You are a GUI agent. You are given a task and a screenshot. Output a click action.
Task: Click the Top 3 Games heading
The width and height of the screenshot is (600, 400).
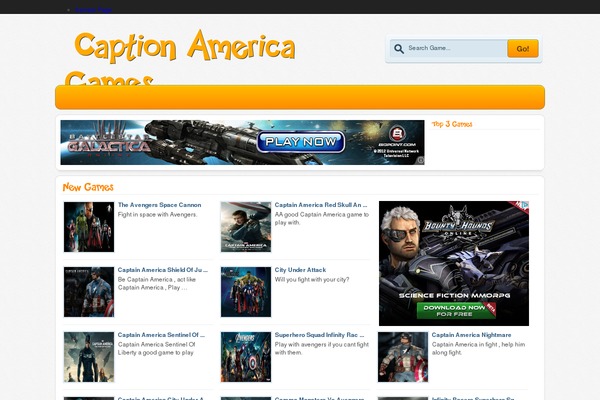[452, 124]
